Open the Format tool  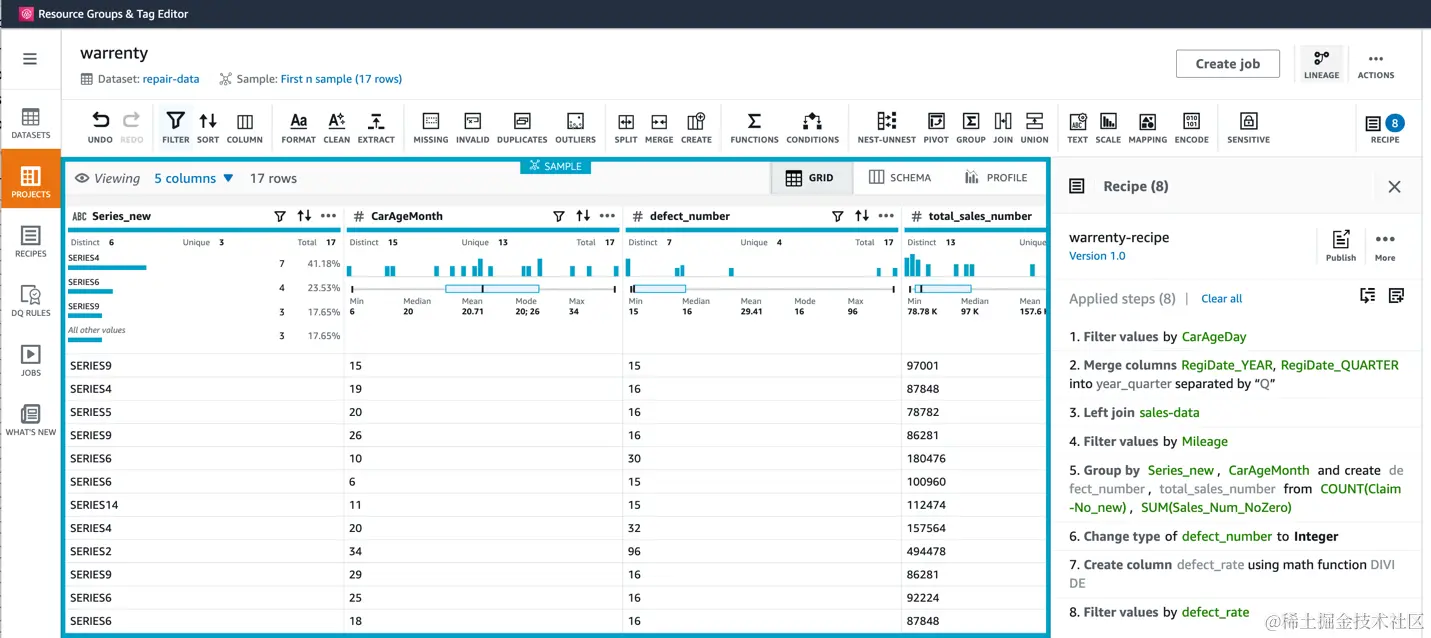tap(298, 127)
